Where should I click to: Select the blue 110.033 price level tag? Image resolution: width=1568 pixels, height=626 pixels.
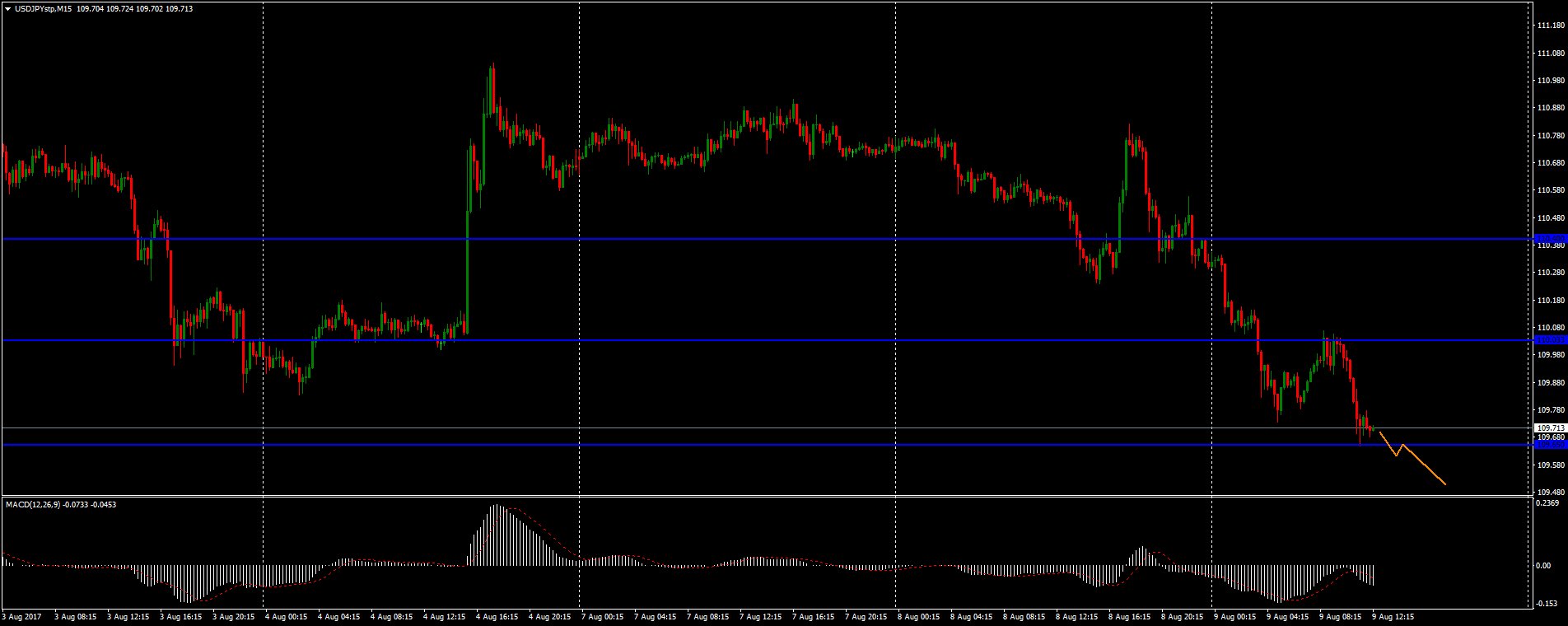tap(1550, 339)
